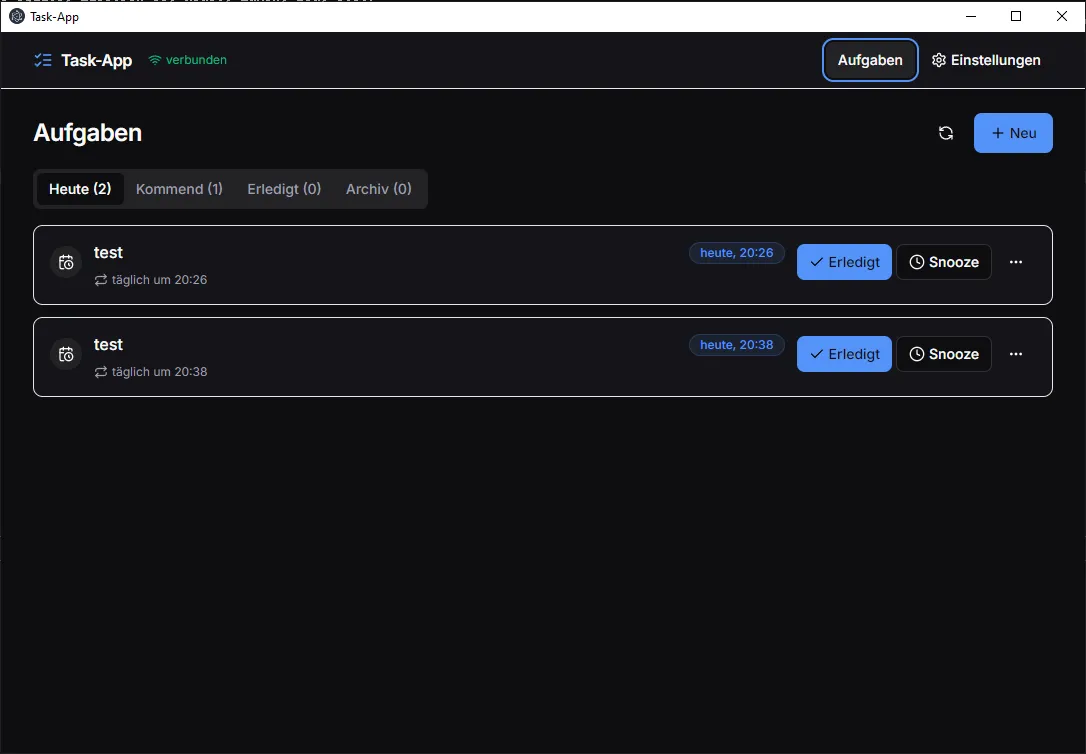
Task: Open the Aufgaben navigation view
Action: click(870, 60)
